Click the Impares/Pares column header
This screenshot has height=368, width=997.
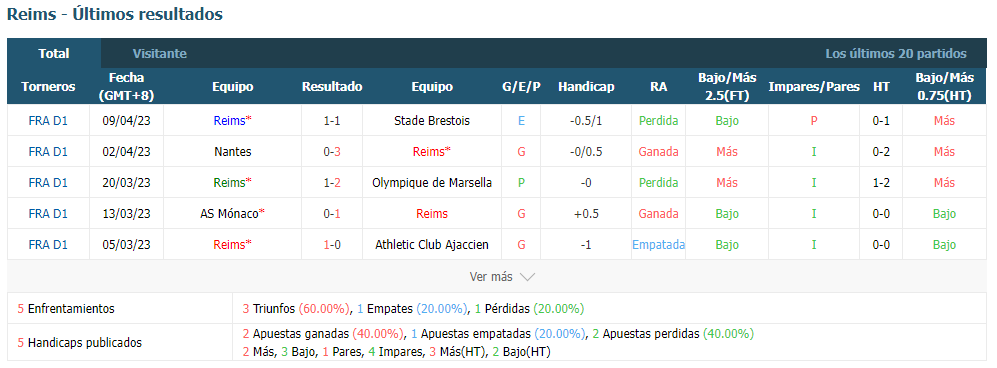[814, 86]
